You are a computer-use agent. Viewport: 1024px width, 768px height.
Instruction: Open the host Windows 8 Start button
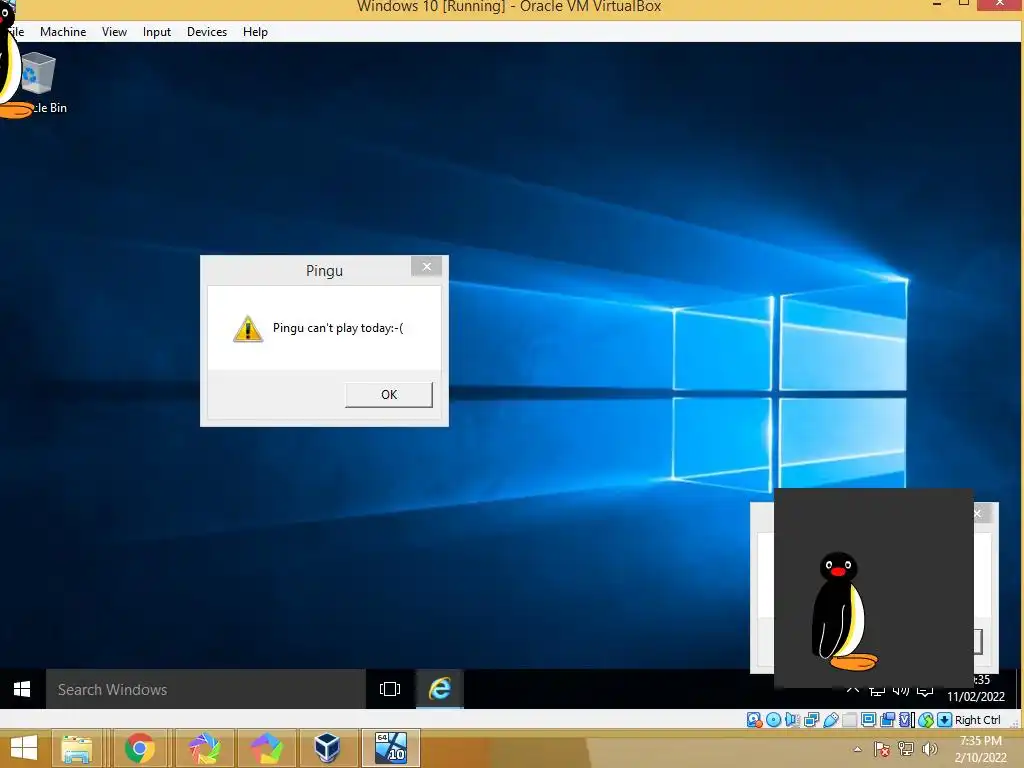coord(24,748)
